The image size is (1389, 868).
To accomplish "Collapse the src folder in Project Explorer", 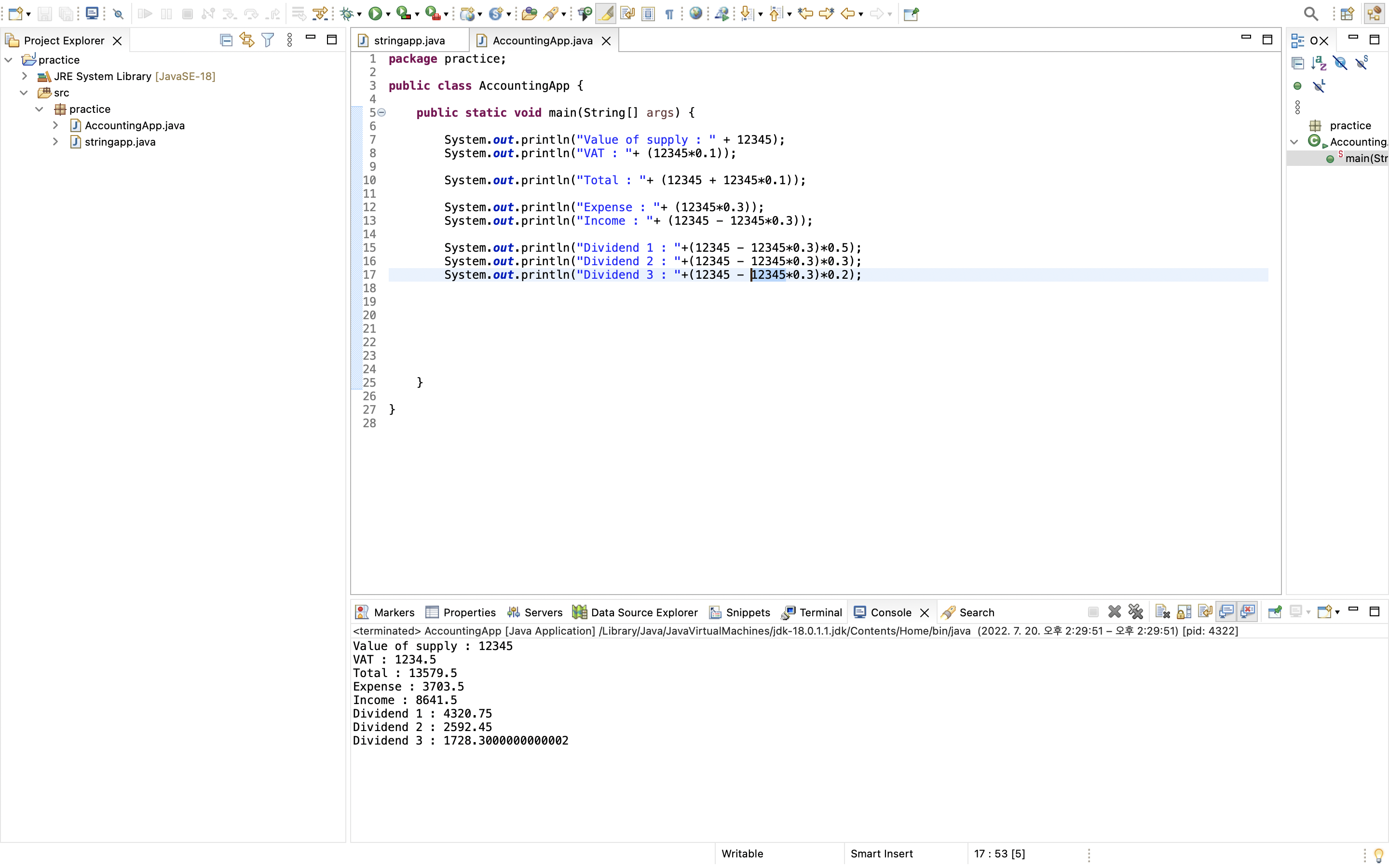I will pyautogui.click(x=24, y=93).
